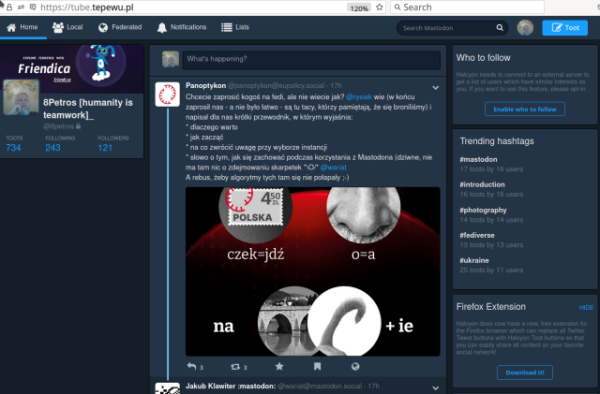This screenshot has width=600, height=394.
Task: Click the Notifications bell icon
Action: point(162,28)
